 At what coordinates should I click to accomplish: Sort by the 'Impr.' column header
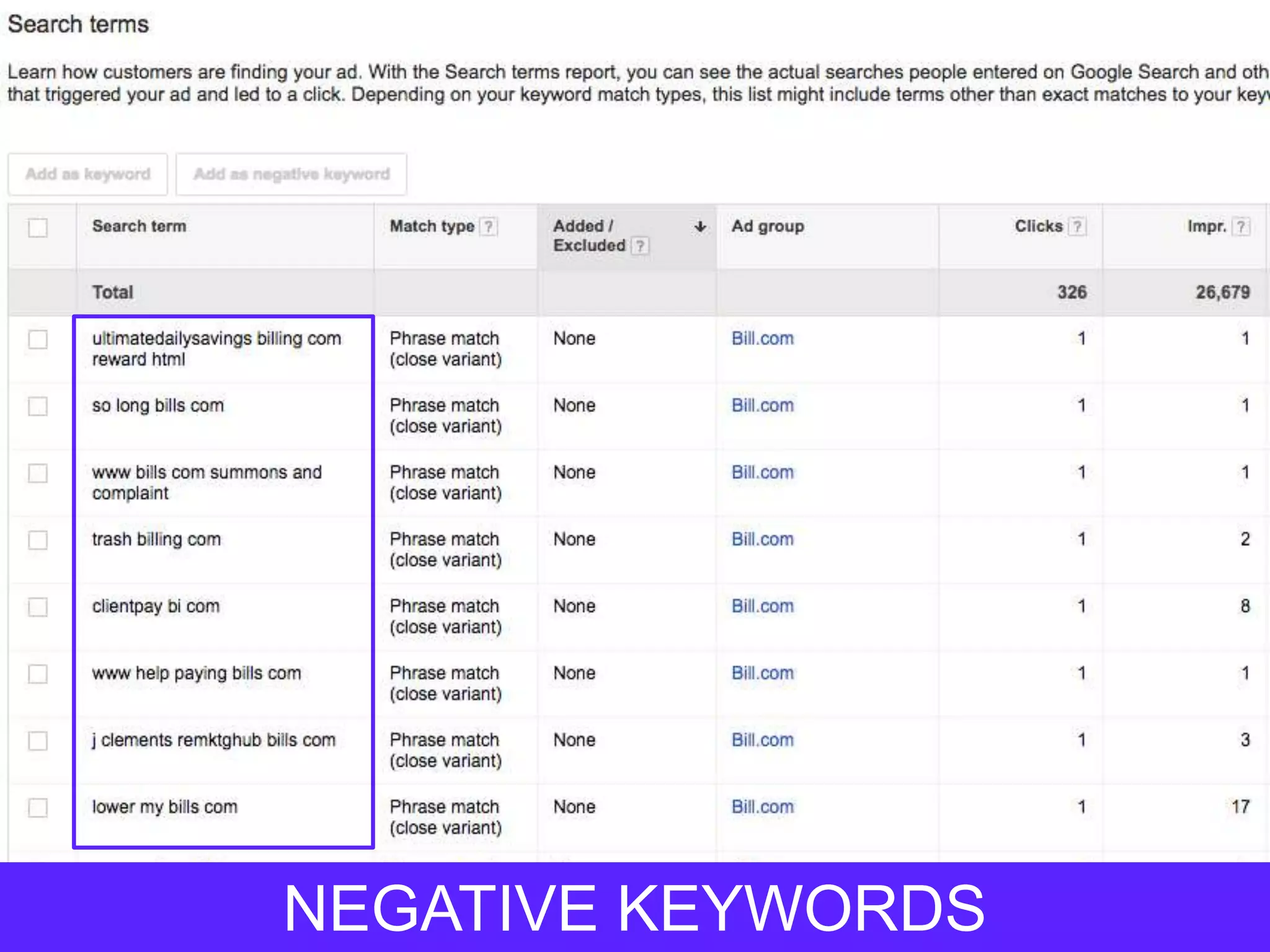1207,226
